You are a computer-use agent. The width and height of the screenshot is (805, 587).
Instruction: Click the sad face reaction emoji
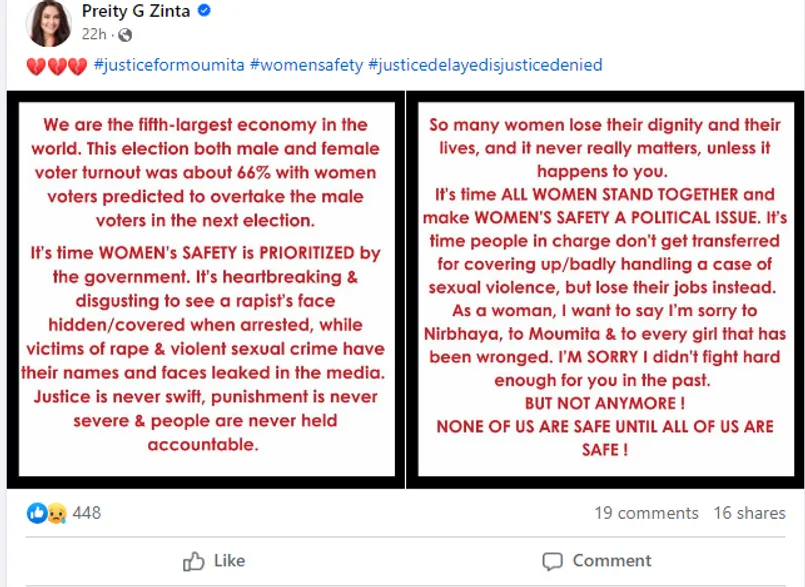pyautogui.click(x=55, y=513)
